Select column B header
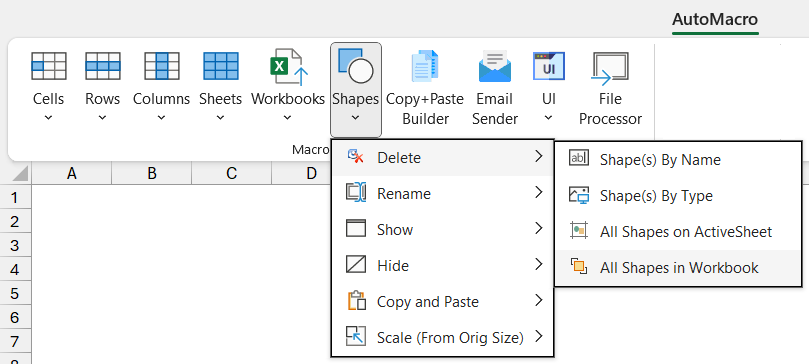The image size is (809, 364). point(152,174)
